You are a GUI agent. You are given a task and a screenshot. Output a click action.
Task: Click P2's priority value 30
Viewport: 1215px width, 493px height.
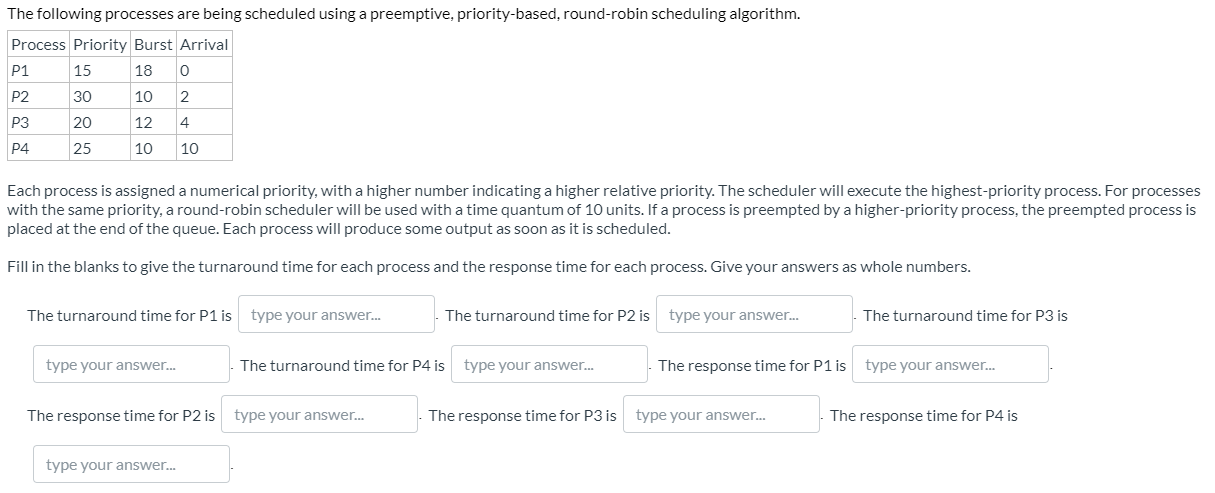coord(101,96)
